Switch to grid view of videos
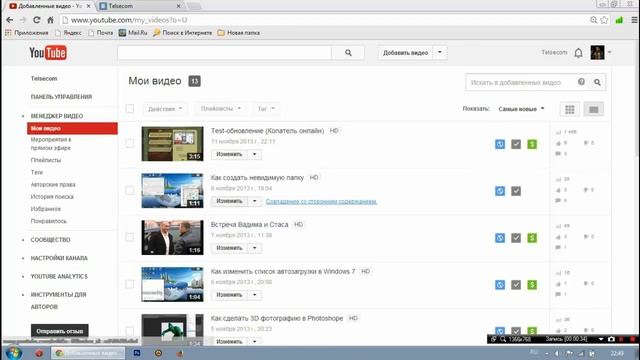The width and height of the screenshot is (640, 360). [x=570, y=109]
